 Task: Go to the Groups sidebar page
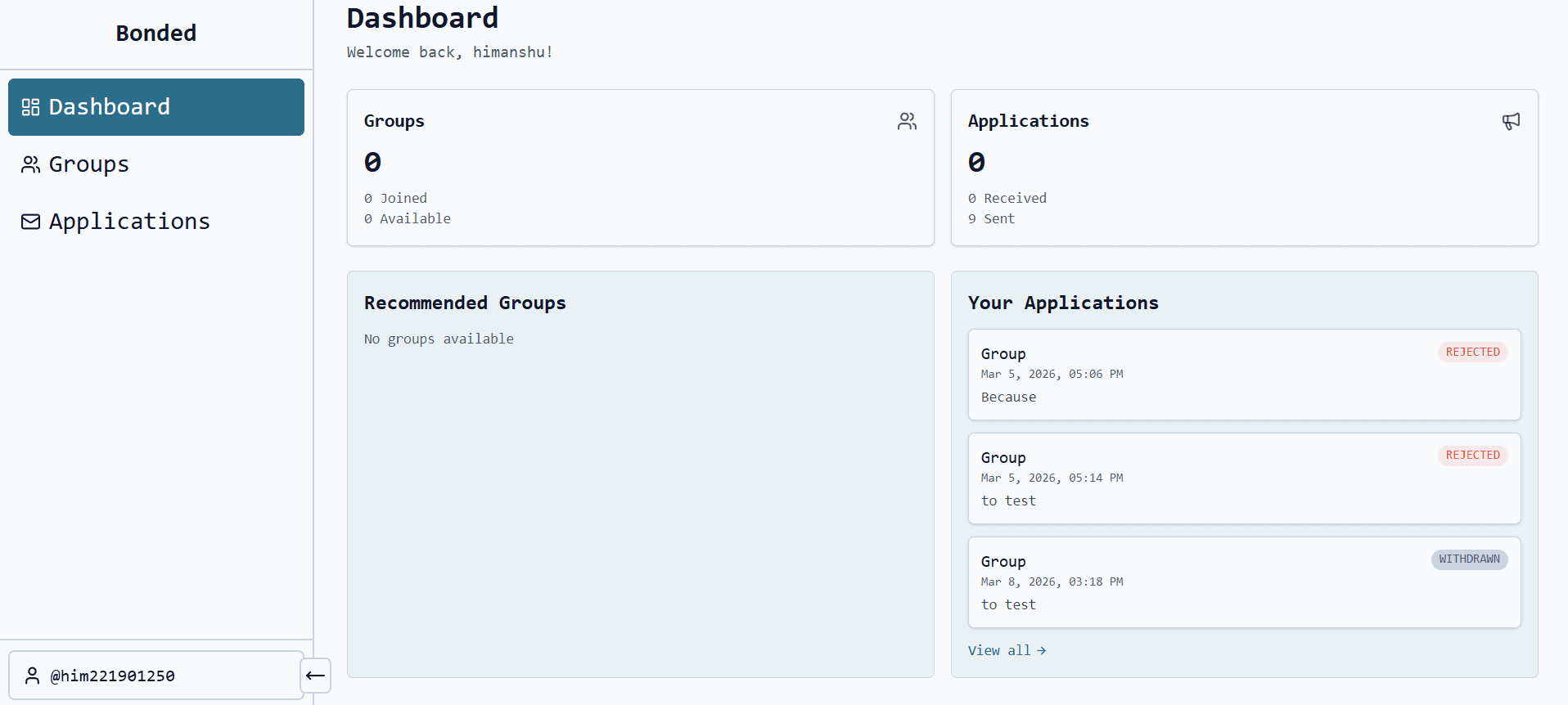156,164
